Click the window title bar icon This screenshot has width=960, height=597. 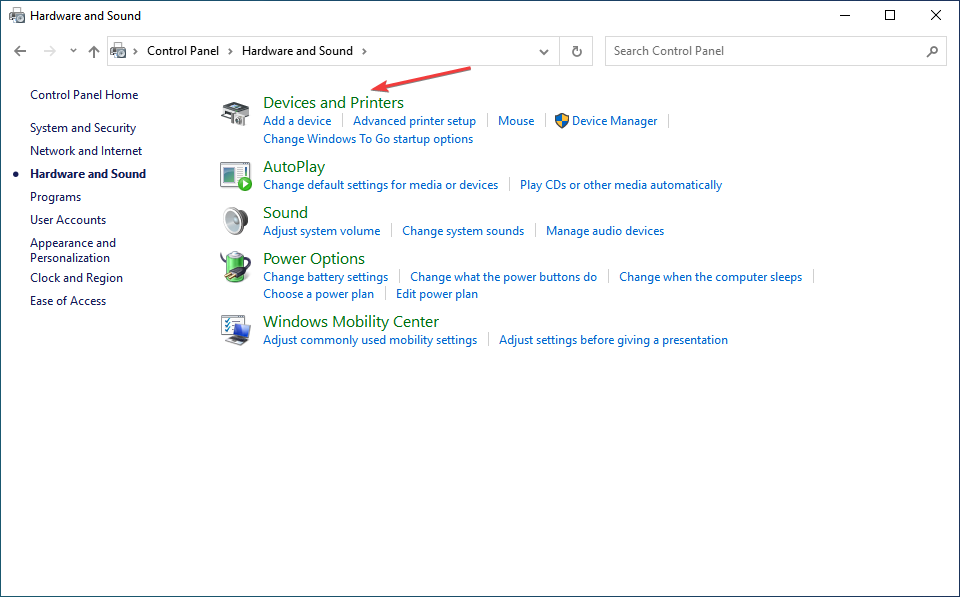coord(17,16)
